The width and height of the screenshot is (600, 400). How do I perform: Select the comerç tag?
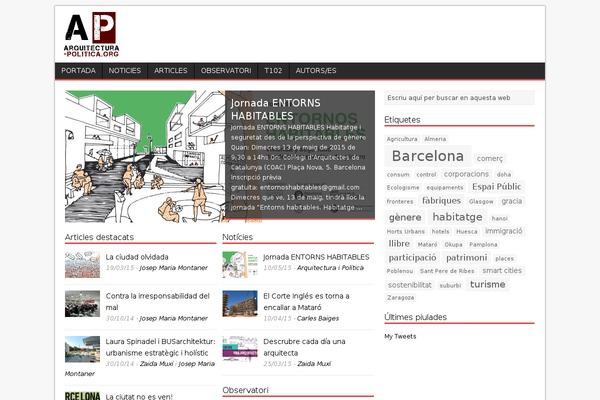point(490,158)
